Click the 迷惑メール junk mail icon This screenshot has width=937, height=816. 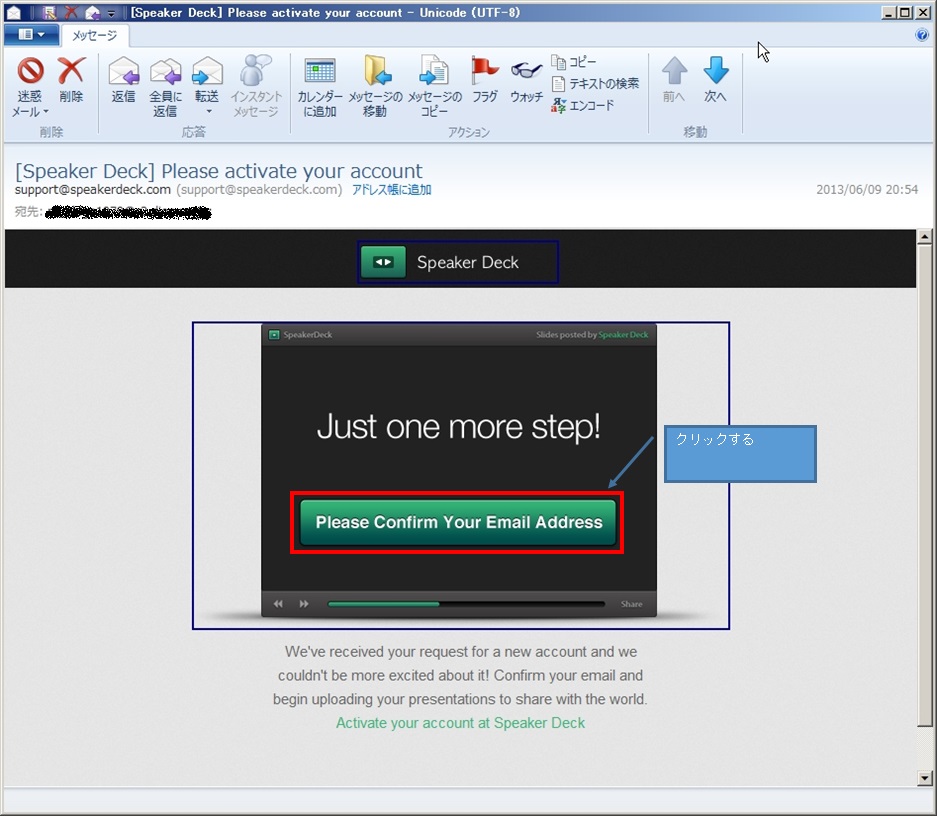tap(30, 70)
